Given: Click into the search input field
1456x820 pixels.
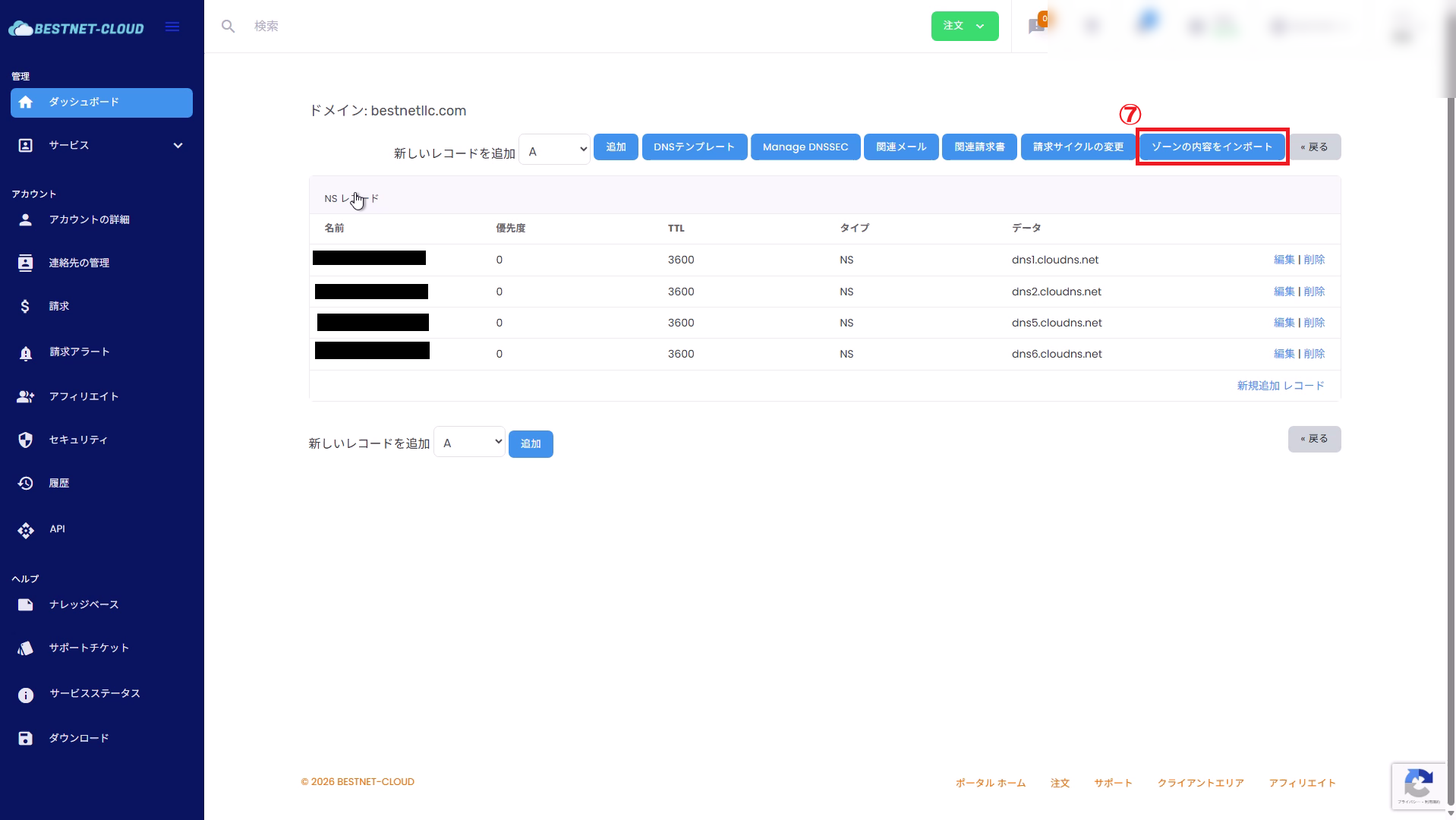Looking at the screenshot, I should pyautogui.click(x=531, y=27).
